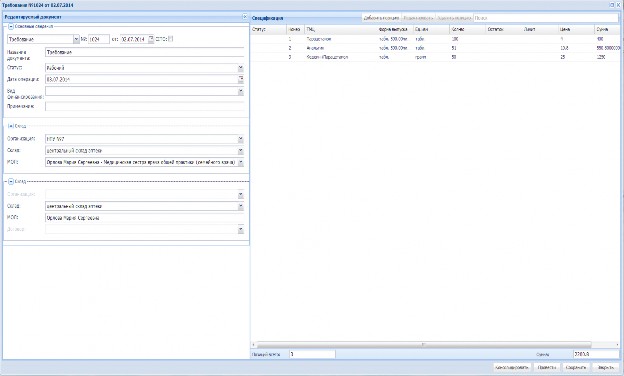
Task: Collapse the Склад fieldset with the disabled Организация field
Action: pyautogui.click(x=11, y=181)
